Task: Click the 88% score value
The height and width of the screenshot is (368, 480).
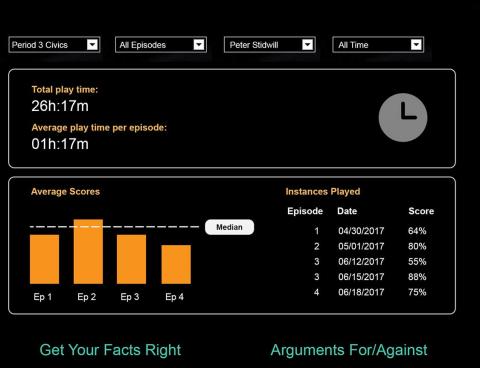Action: click(x=417, y=277)
